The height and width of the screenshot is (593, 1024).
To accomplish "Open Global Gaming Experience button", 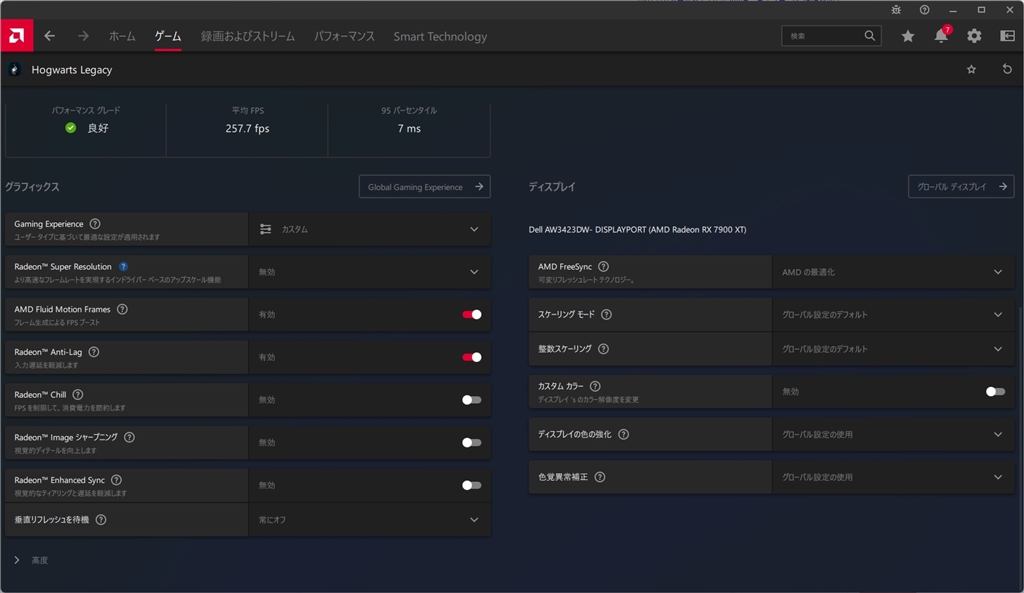I will 424,187.
